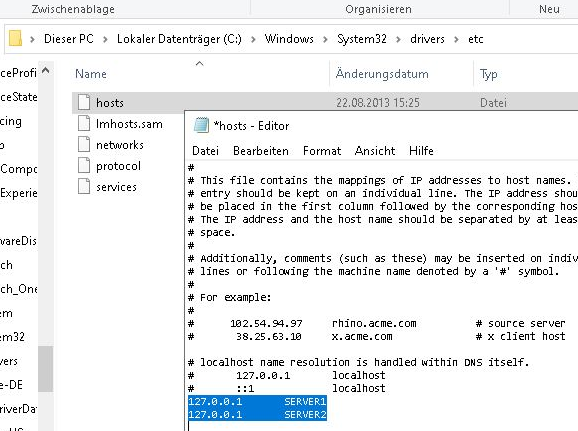Screen dimensions: 578x431
Task: Expand the chevron after Windows in path
Action: [325, 39]
